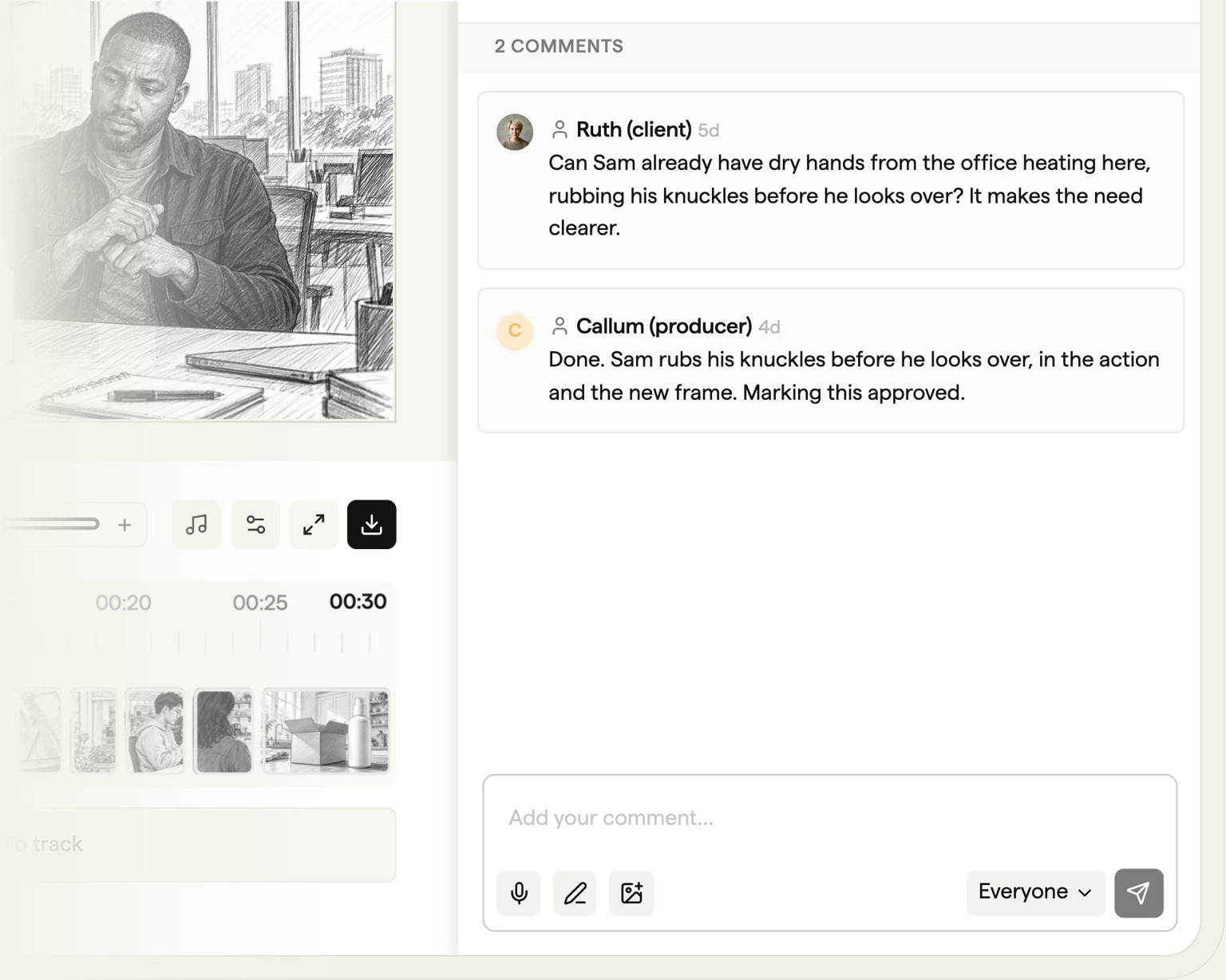Click the Ruth (client) name

pos(634,129)
